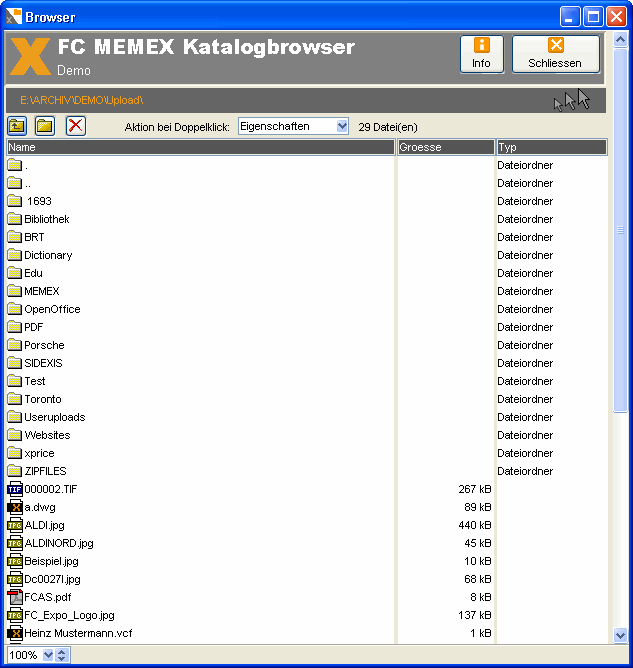Select the MEMEX folder icon
633x668 pixels.
[x=14, y=291]
